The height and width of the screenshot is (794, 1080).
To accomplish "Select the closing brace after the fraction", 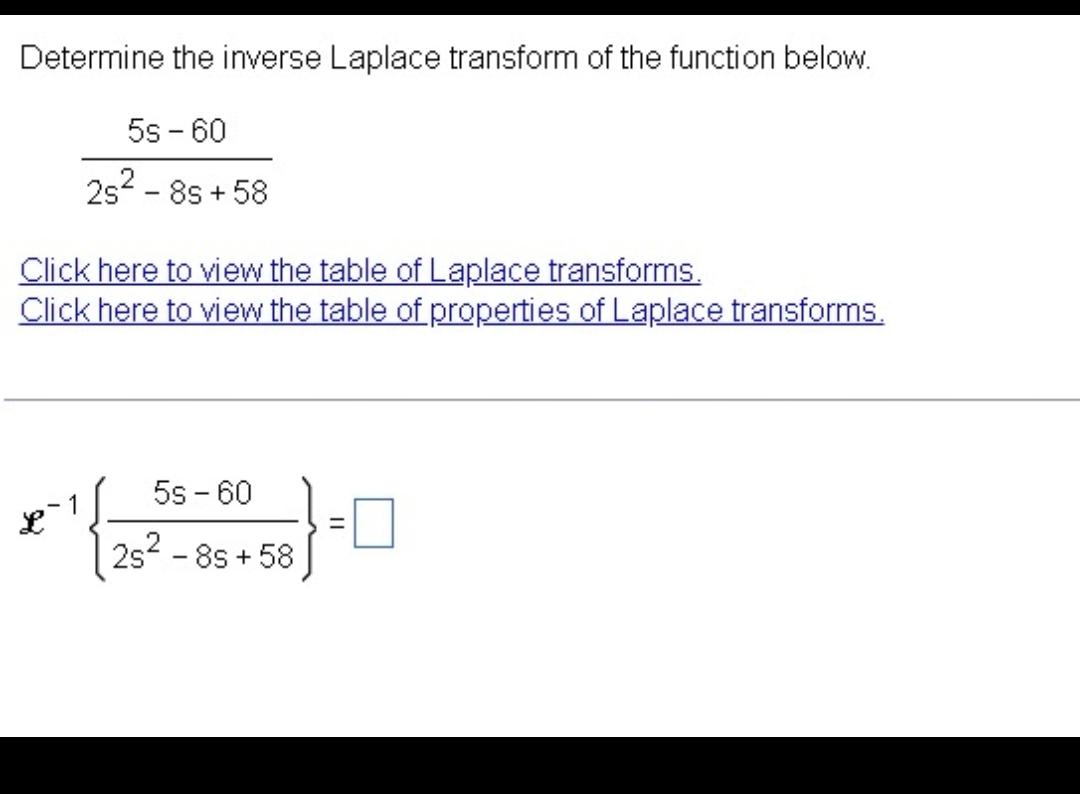I will (x=311, y=521).
